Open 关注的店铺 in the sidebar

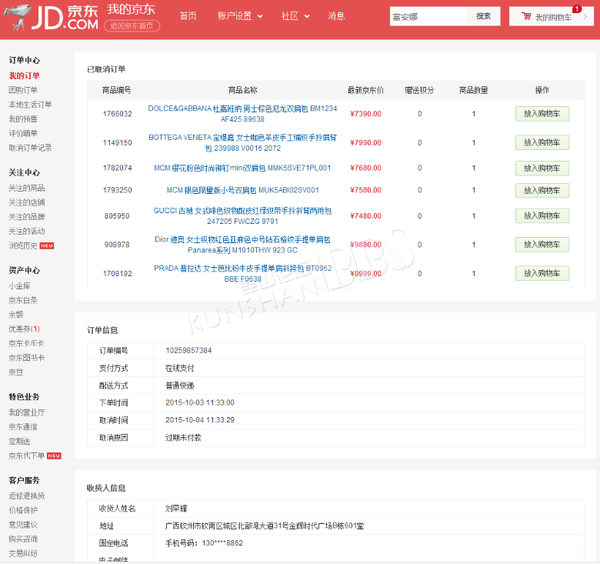pyautogui.click(x=27, y=202)
